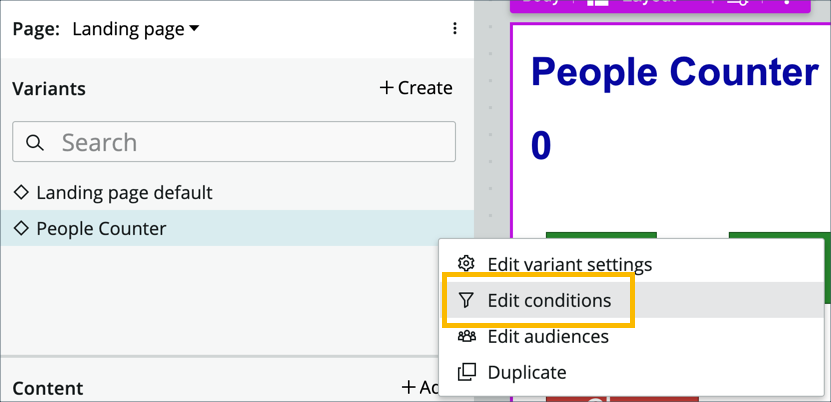Click the people icon for Edit audiences

point(466,336)
